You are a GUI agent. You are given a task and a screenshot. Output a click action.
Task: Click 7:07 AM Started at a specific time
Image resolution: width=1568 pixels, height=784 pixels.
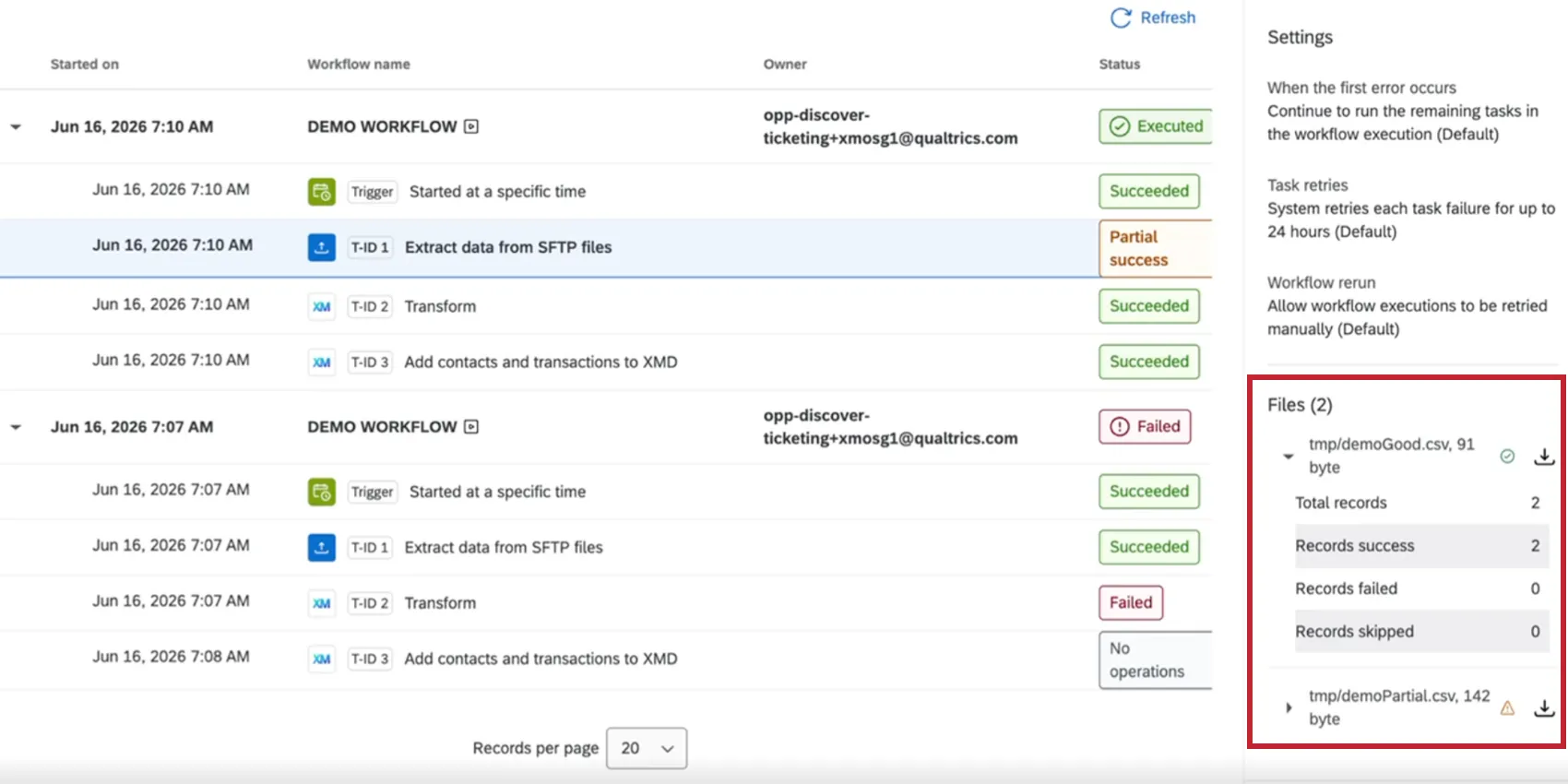[497, 492]
